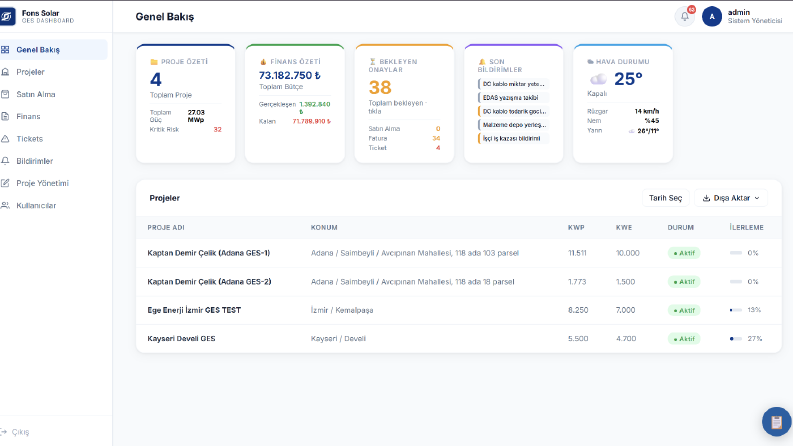Open Kullanıcılar menu item
793x446 pixels.
click(x=54, y=205)
